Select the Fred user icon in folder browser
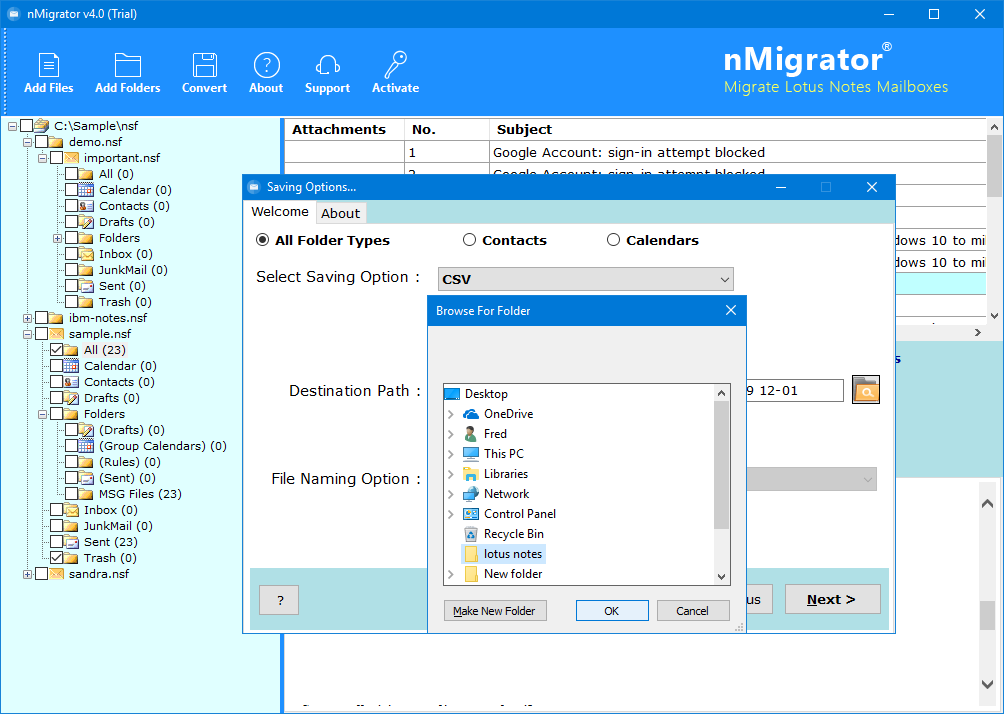Viewport: 1004px width, 714px height. tap(471, 434)
